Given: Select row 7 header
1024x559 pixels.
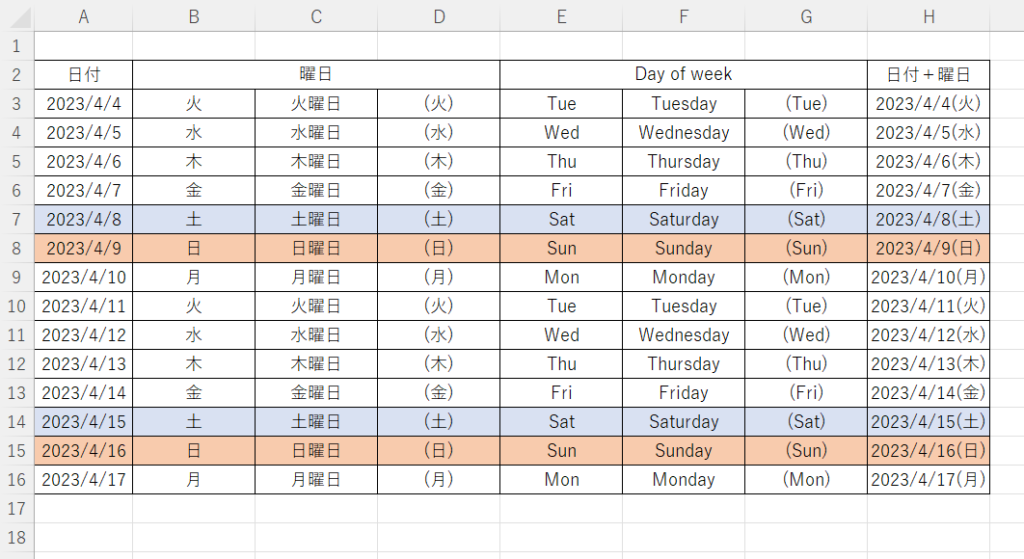Looking at the screenshot, I should pos(16,219).
